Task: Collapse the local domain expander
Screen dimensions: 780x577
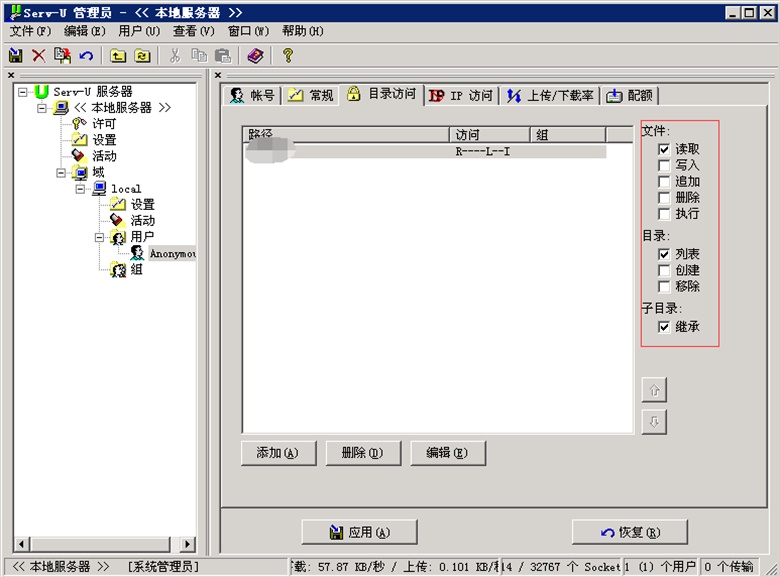Action: [80, 189]
